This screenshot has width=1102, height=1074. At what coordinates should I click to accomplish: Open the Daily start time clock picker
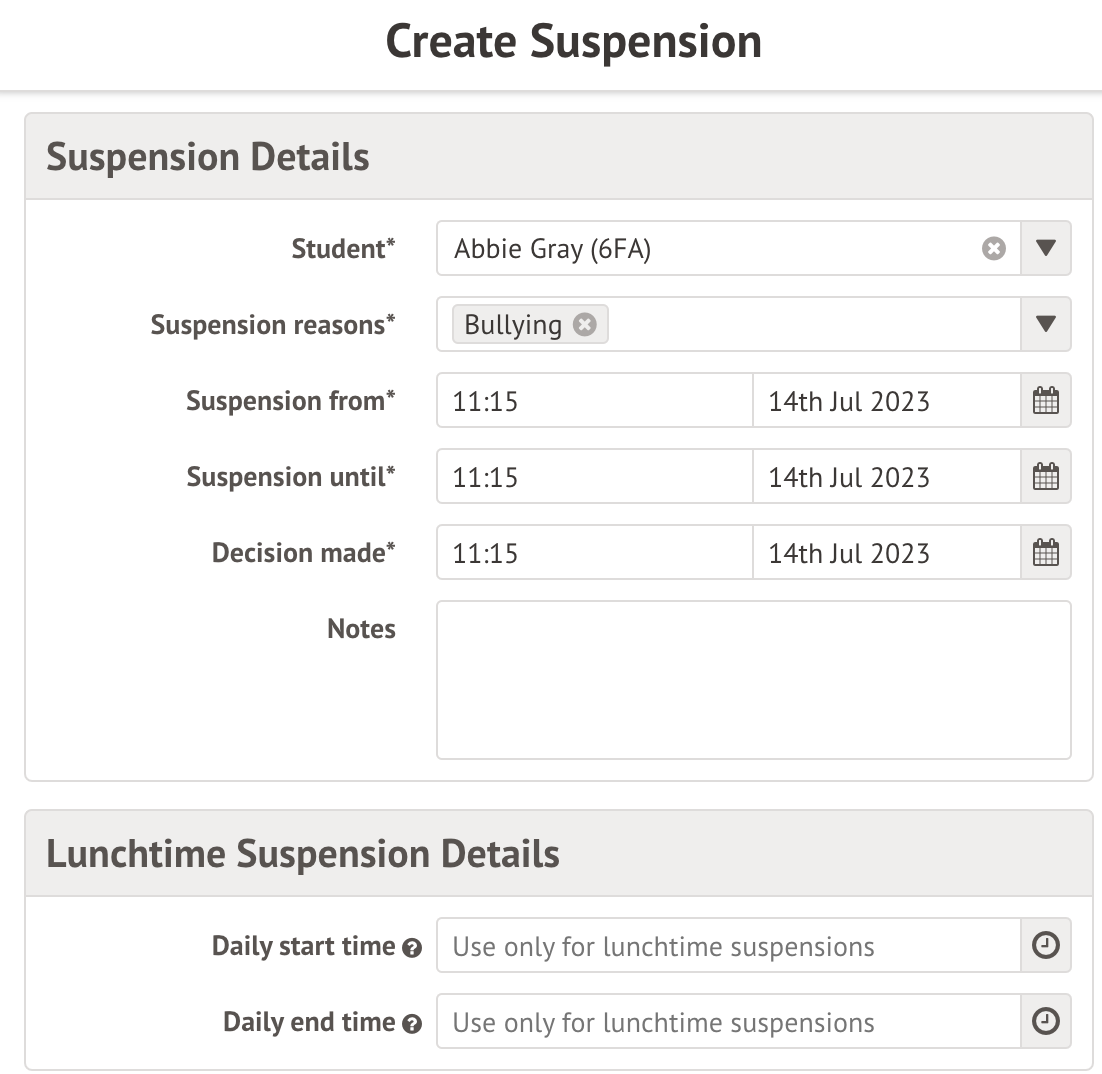(1045, 944)
